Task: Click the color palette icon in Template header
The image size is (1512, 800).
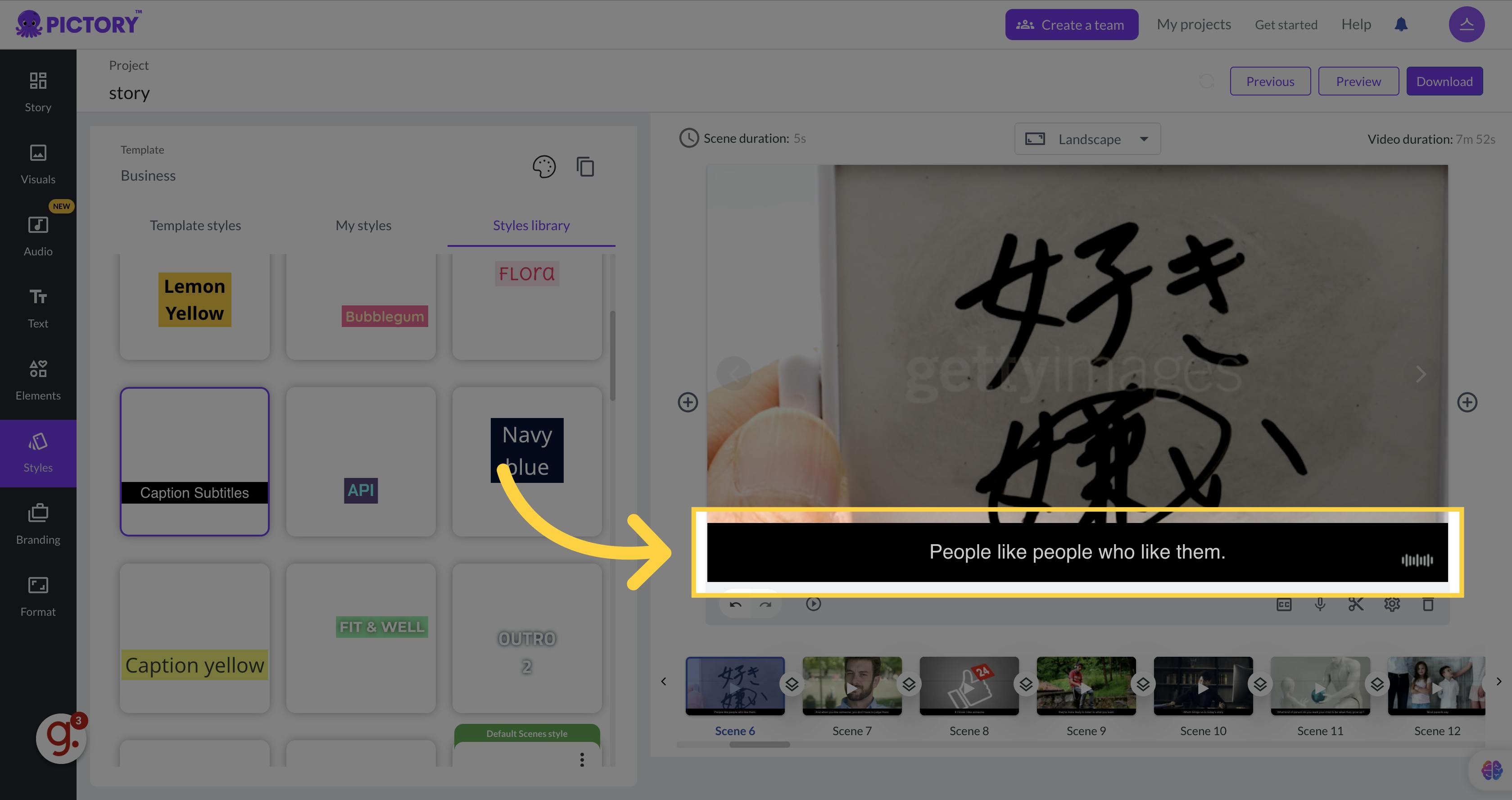Action: pyautogui.click(x=544, y=167)
